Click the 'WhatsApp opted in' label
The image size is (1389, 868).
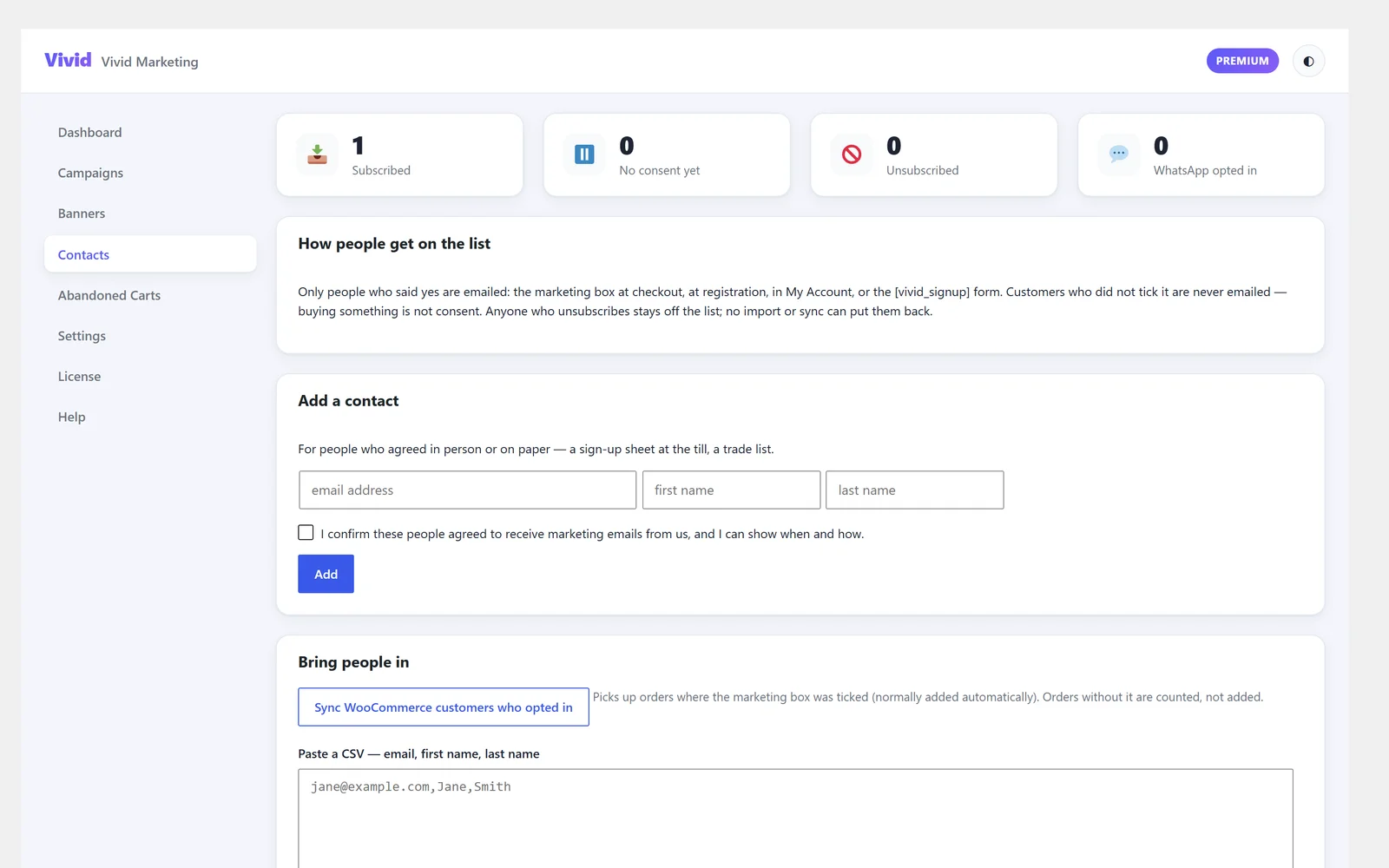point(1205,170)
